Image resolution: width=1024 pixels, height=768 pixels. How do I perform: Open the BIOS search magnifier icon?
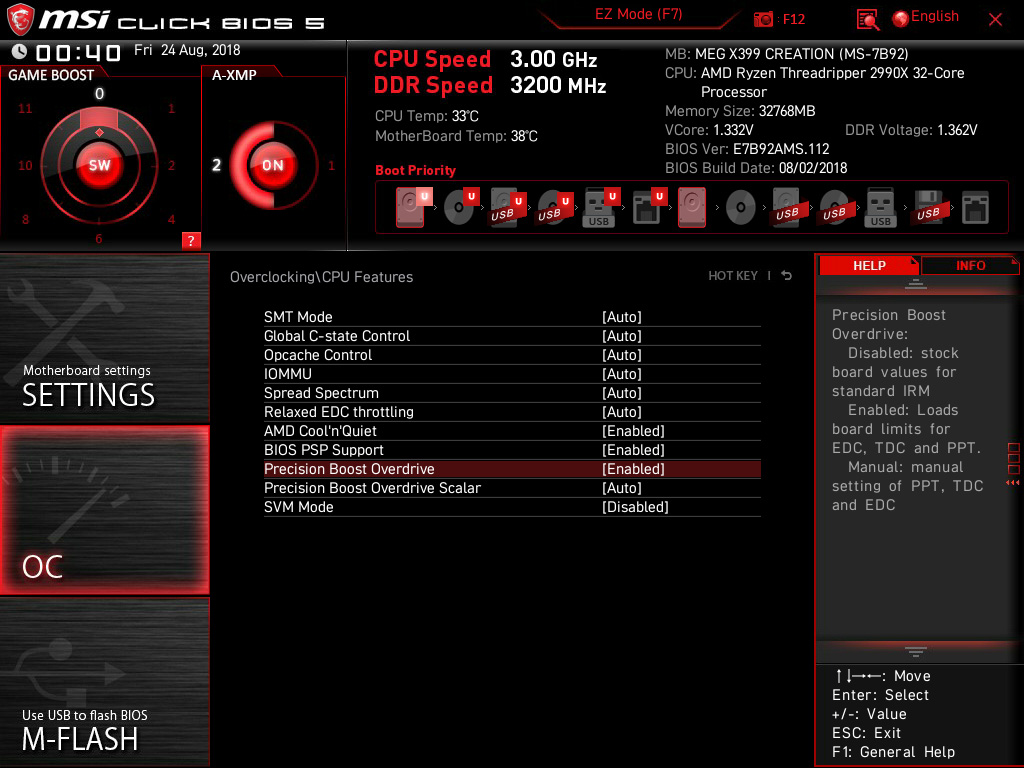[867, 20]
